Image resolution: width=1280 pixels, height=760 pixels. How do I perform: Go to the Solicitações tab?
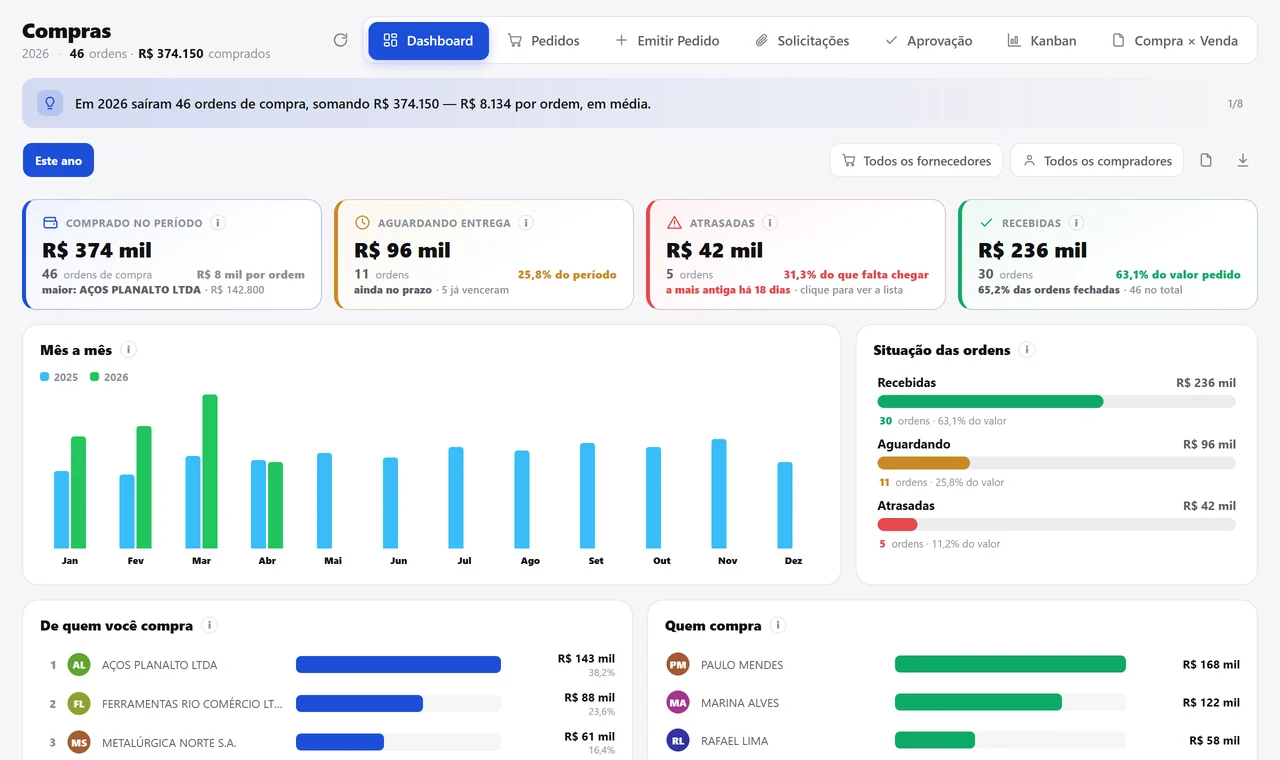[801, 41]
